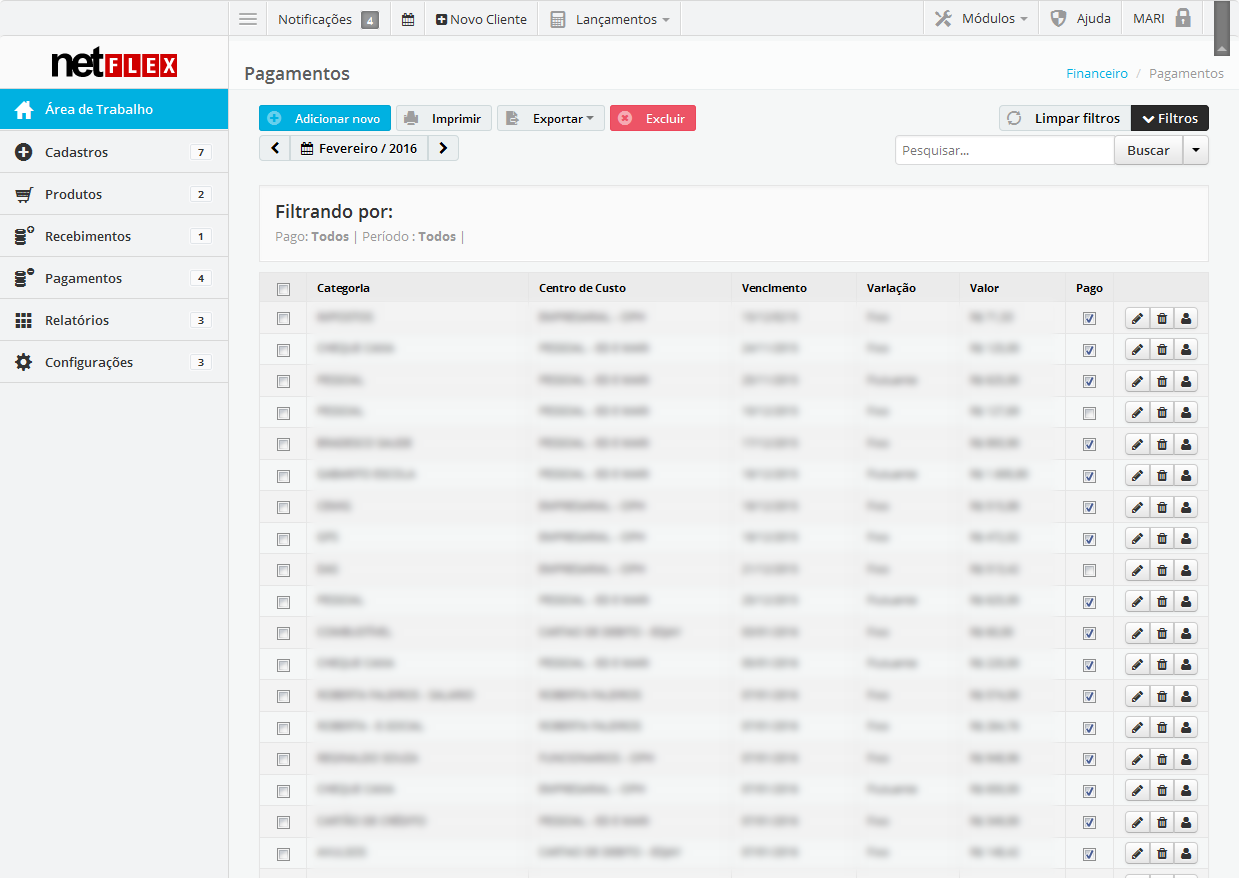Click the Pesquisar search field
Viewport: 1239px width, 878px height.
(x=1004, y=150)
